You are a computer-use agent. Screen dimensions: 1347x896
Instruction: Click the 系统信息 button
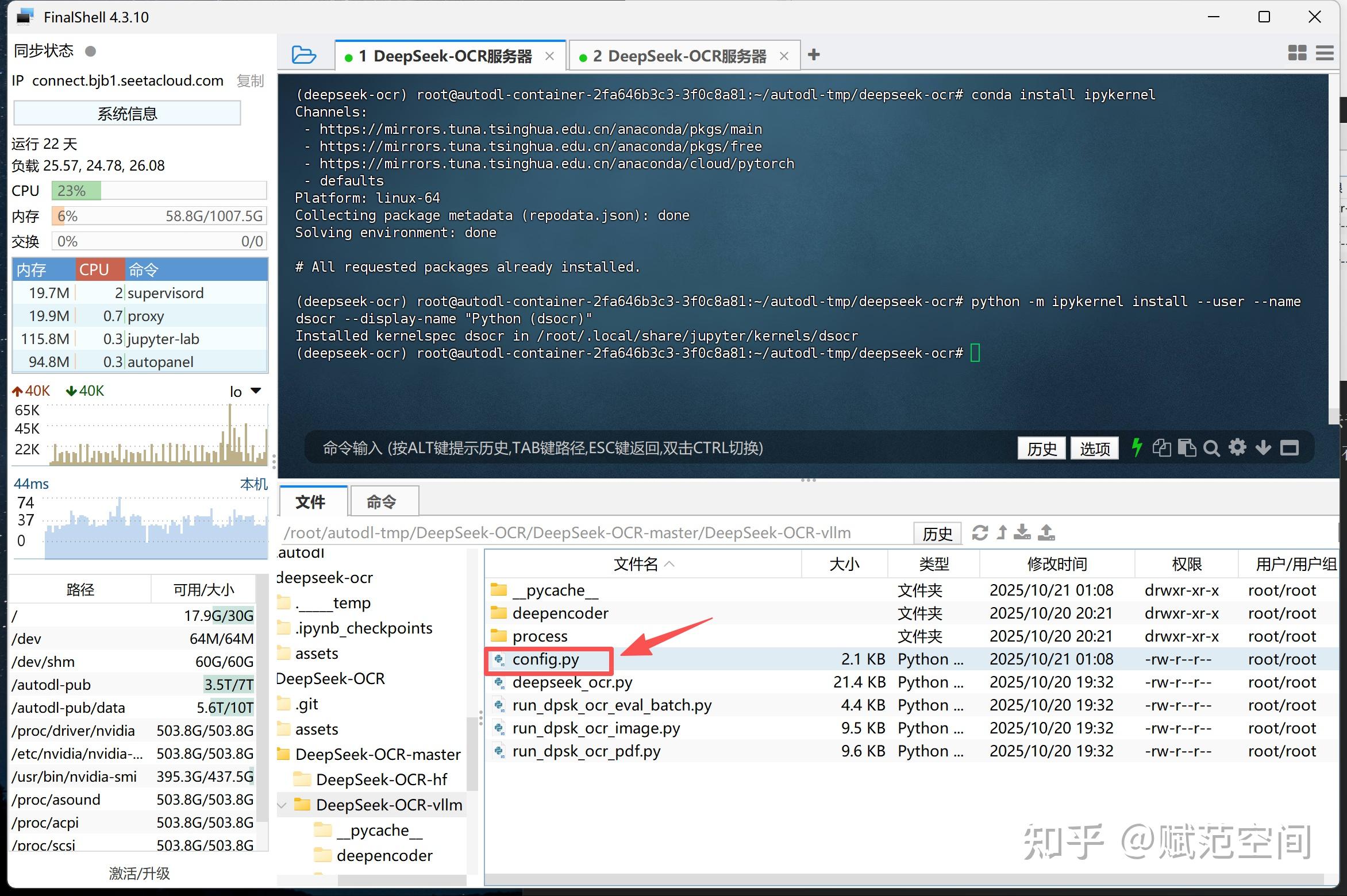point(127,113)
